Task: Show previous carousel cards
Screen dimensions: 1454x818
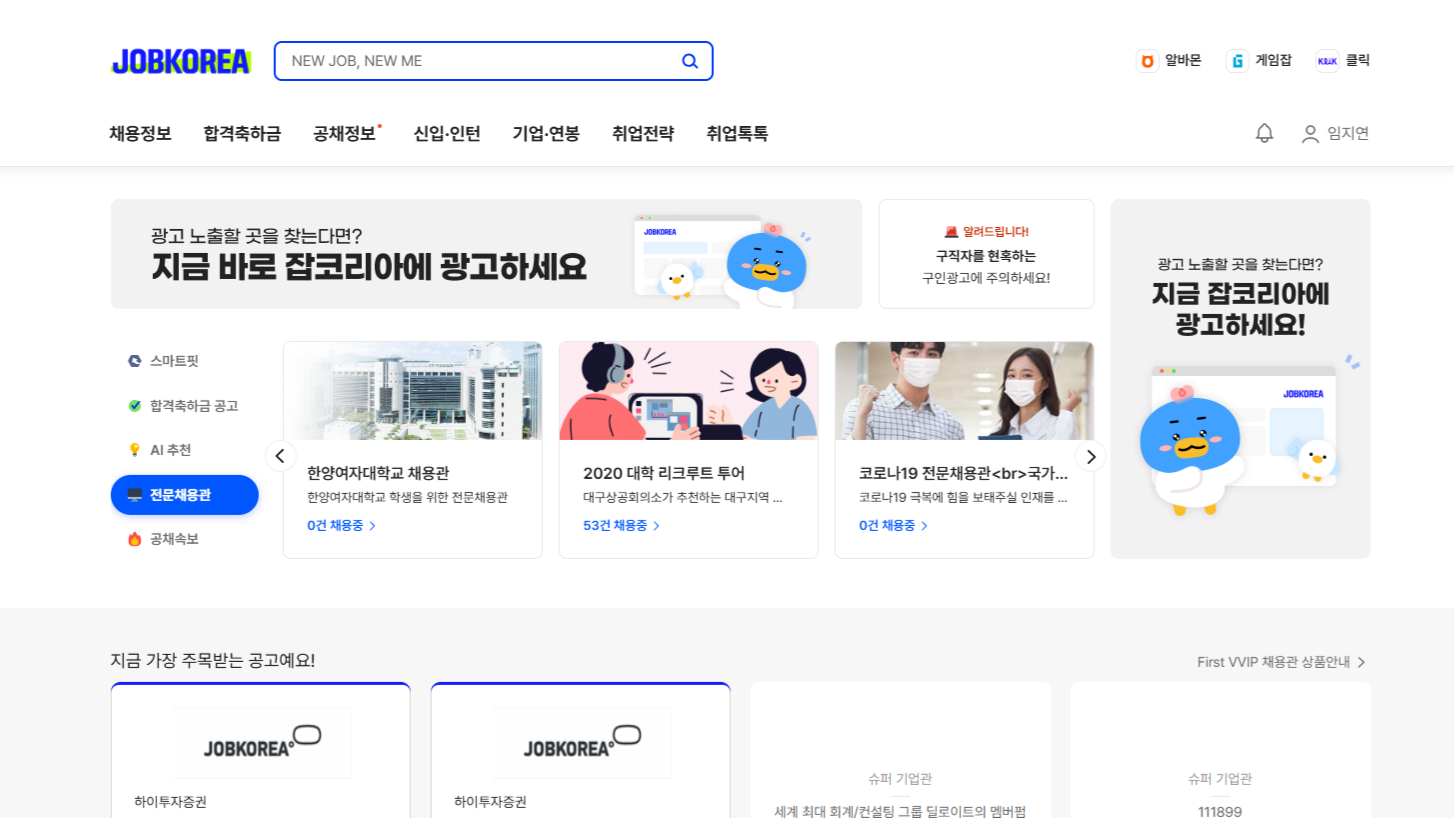Action: (x=280, y=456)
